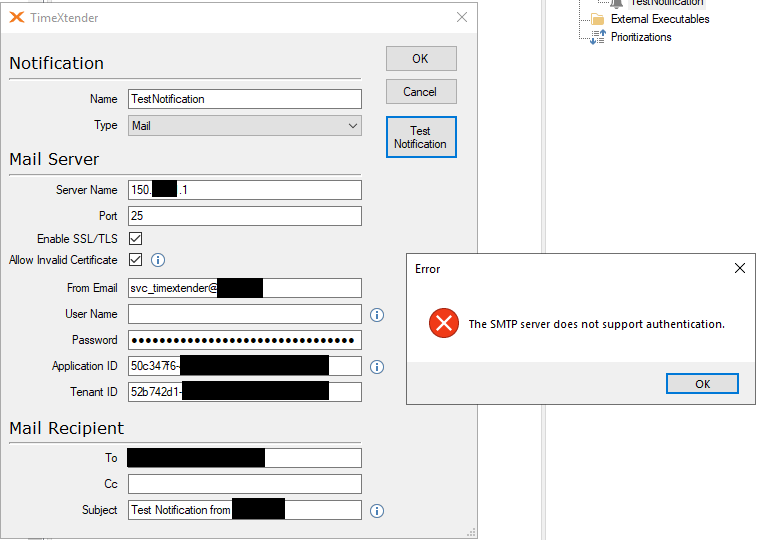The height and width of the screenshot is (540, 758).
Task: Click the External Executables folder icon
Action: click(598, 19)
